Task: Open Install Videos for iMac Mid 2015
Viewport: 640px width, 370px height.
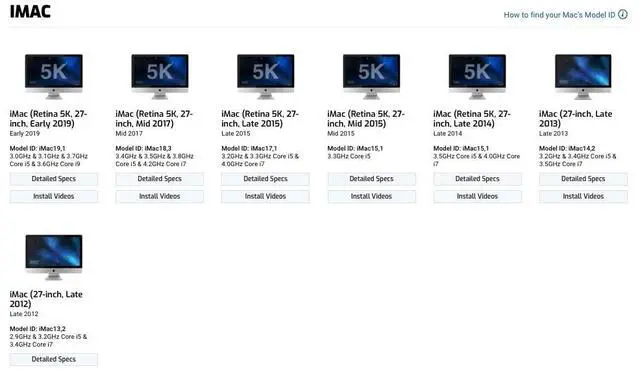Action: pyautogui.click(x=371, y=196)
